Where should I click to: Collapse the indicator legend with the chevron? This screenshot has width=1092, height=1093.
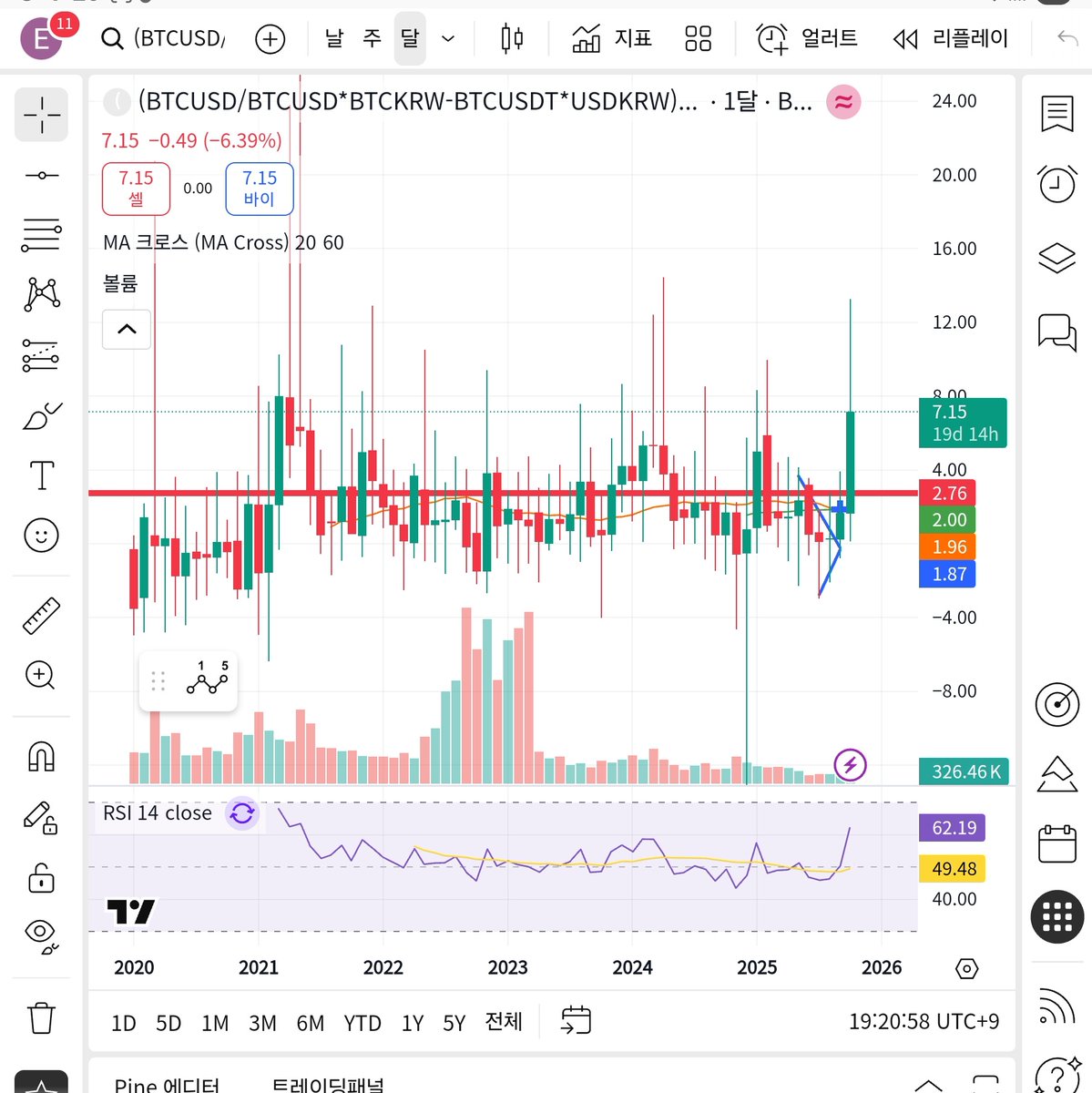click(x=127, y=330)
